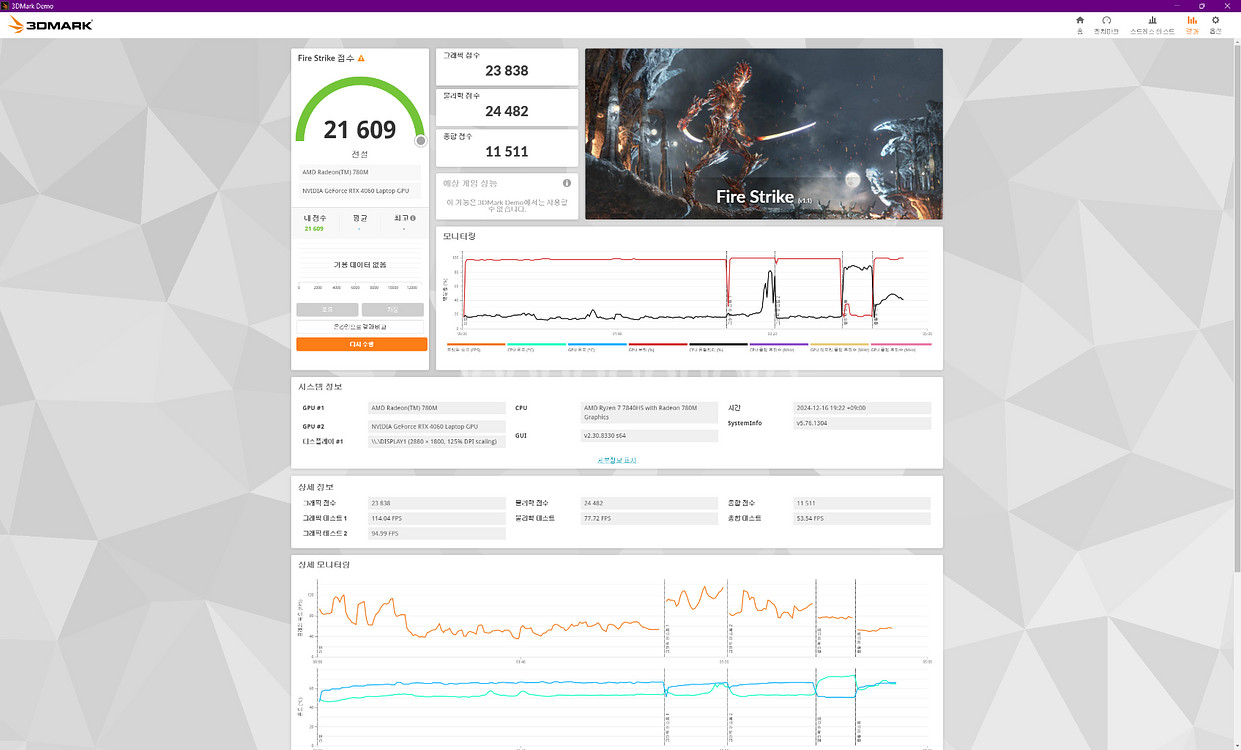
Task: Click the SystemInfo version v5.76.1304
Action: pos(862,423)
